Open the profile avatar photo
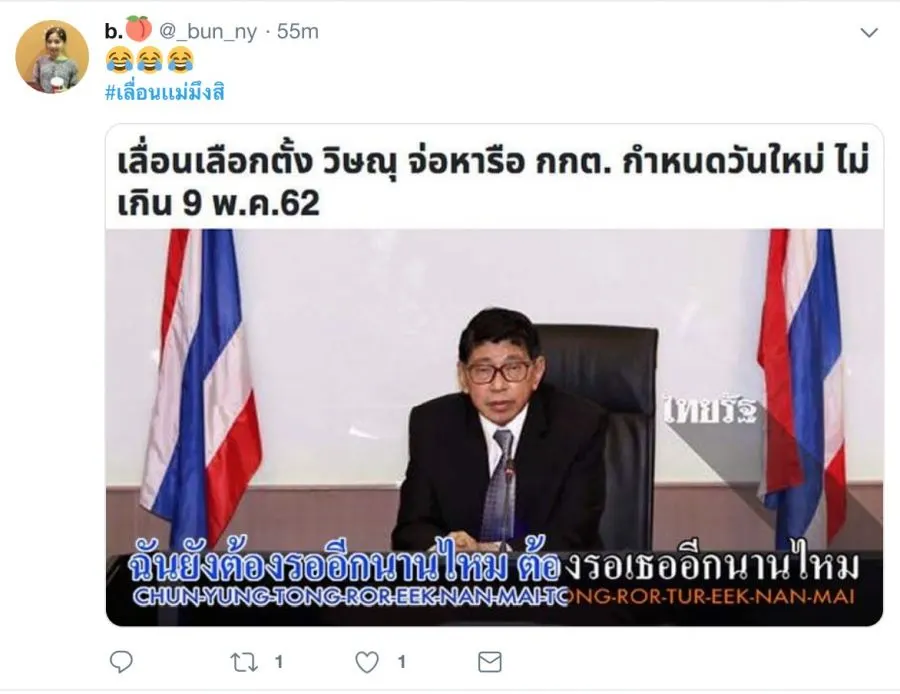Viewport: 900px width, 694px height. click(x=52, y=56)
